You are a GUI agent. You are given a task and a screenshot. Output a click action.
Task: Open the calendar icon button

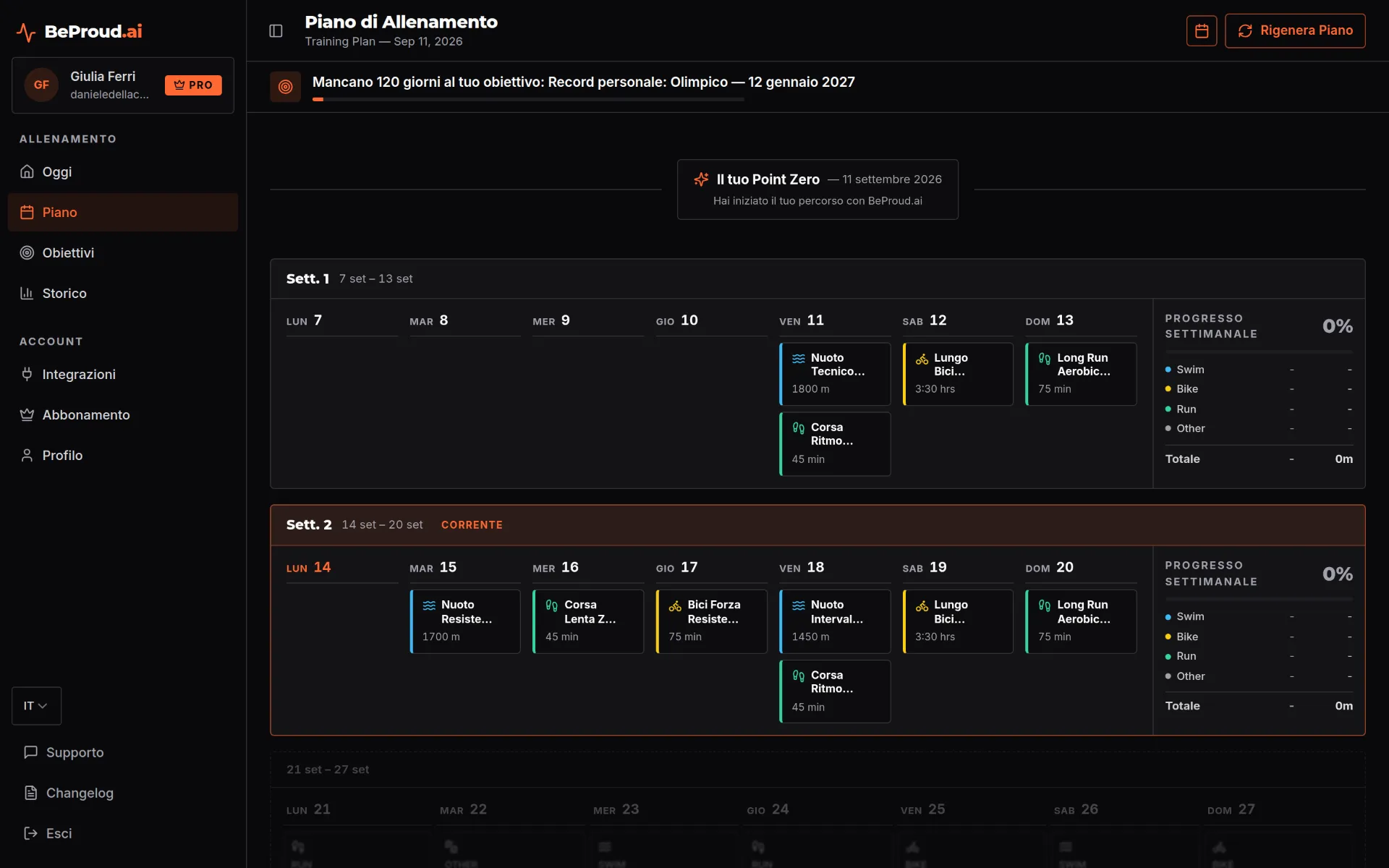(x=1202, y=30)
